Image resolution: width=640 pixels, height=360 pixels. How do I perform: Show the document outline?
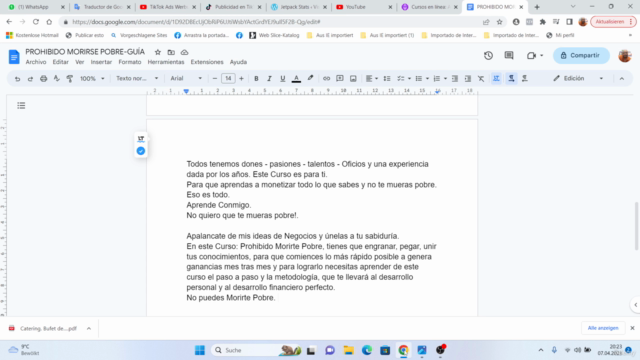[x=21, y=106]
